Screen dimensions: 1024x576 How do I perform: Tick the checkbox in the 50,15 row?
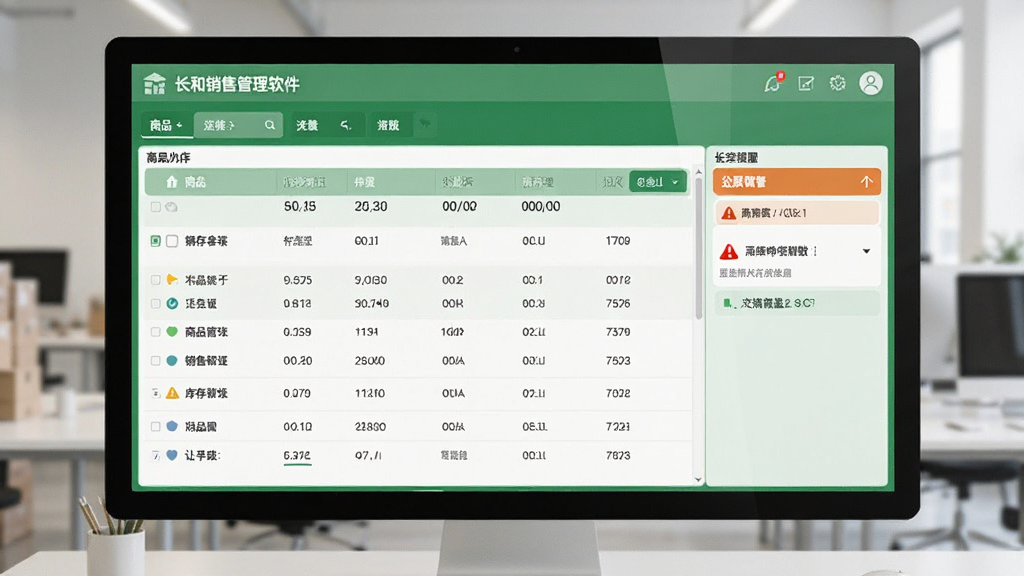tap(155, 207)
